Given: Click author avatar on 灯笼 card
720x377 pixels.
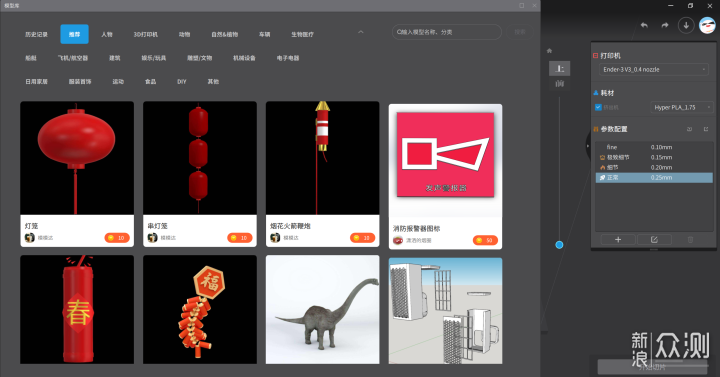Looking at the screenshot, I should point(30,237).
